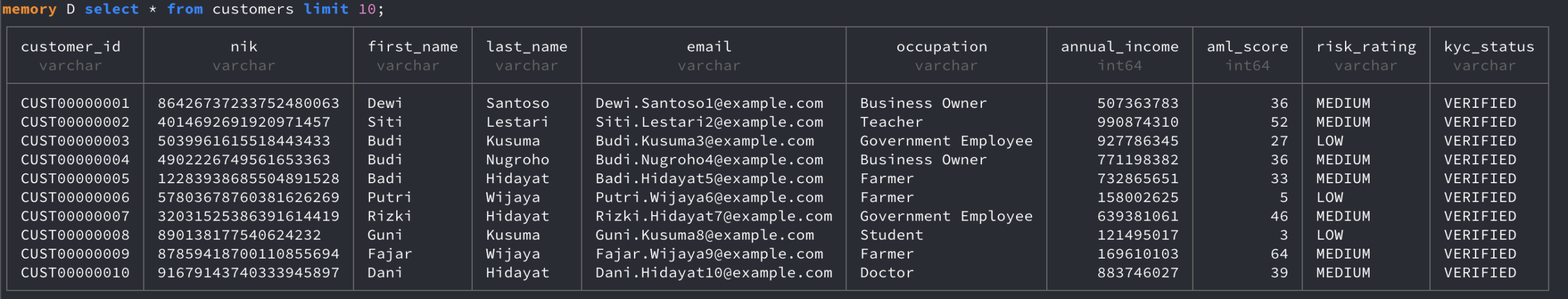Select aml score 64 cell
Screen dimensions: 1568x299
coord(1279,254)
